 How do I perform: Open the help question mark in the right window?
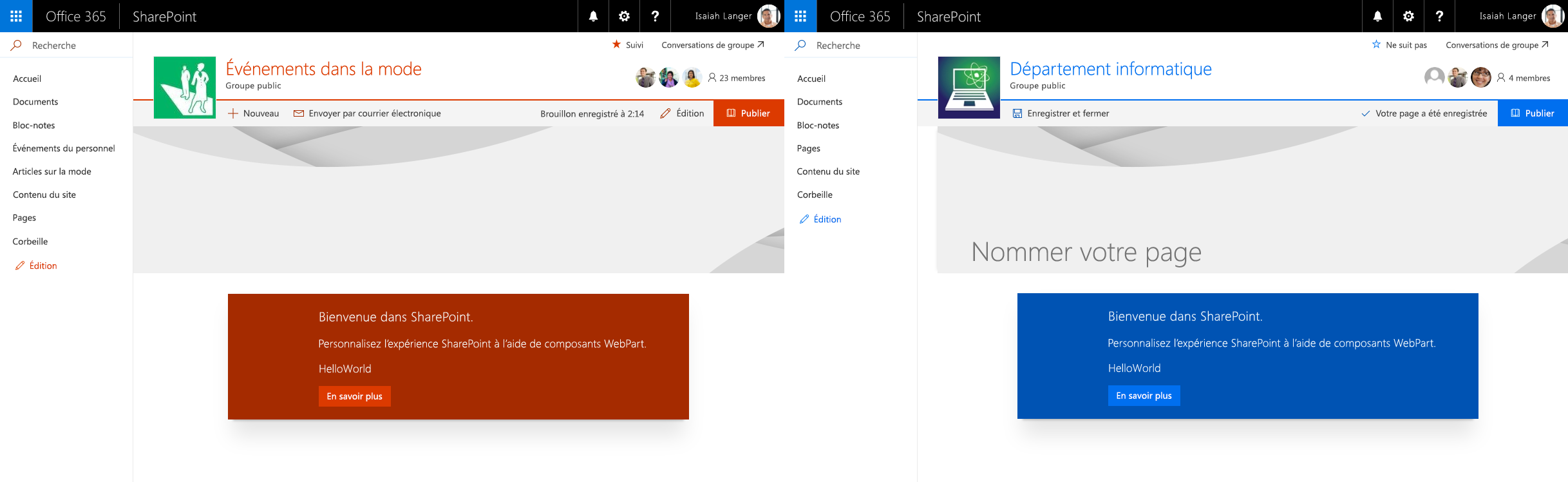1439,16
